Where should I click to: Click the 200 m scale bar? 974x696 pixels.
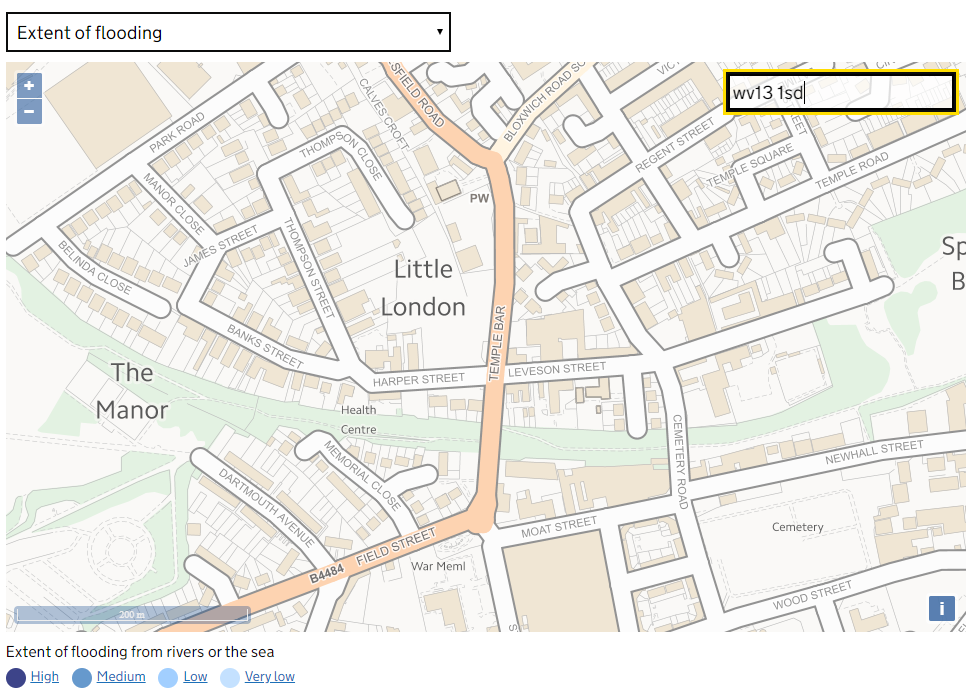tap(132, 614)
